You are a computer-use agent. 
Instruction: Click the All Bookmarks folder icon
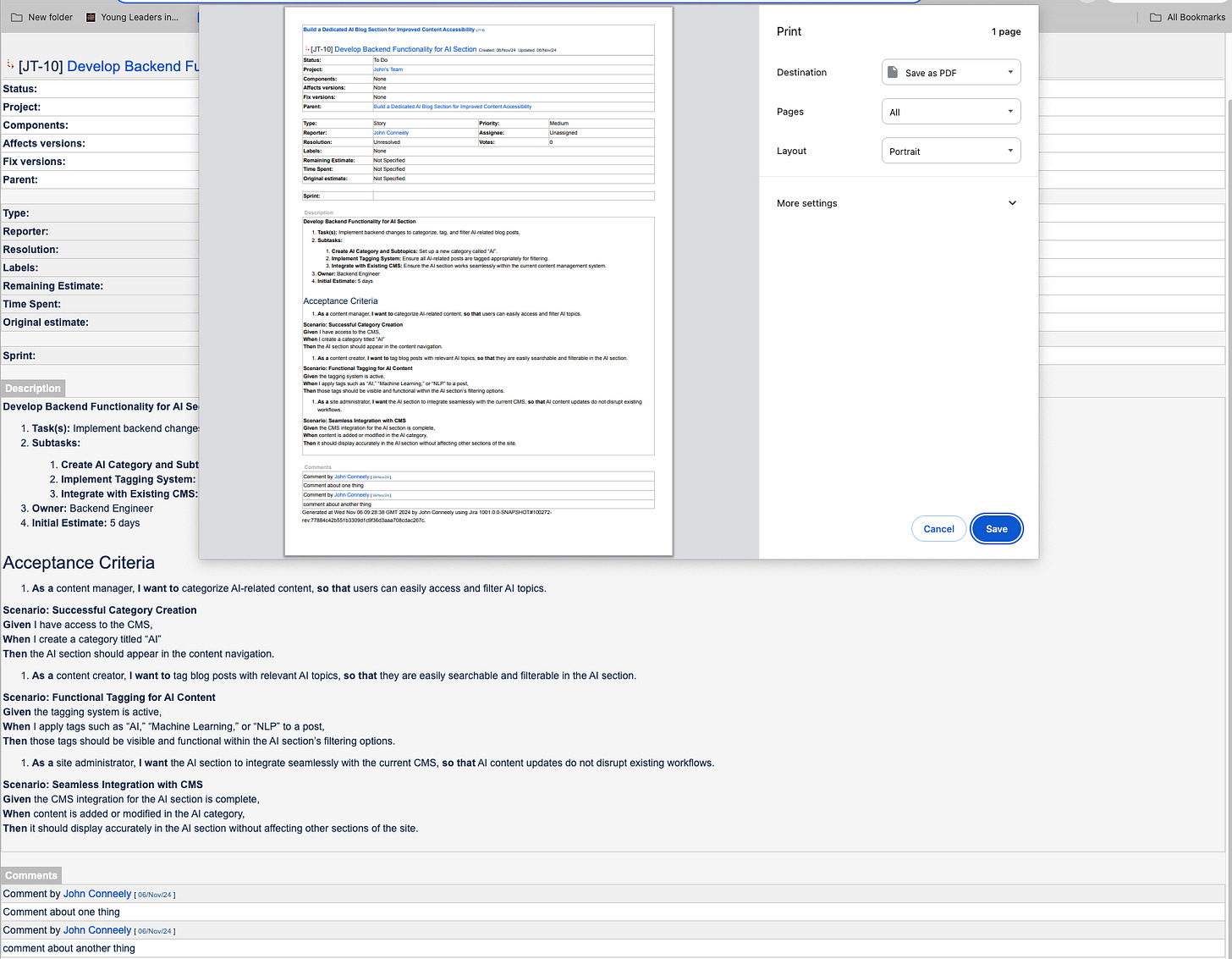click(1155, 17)
